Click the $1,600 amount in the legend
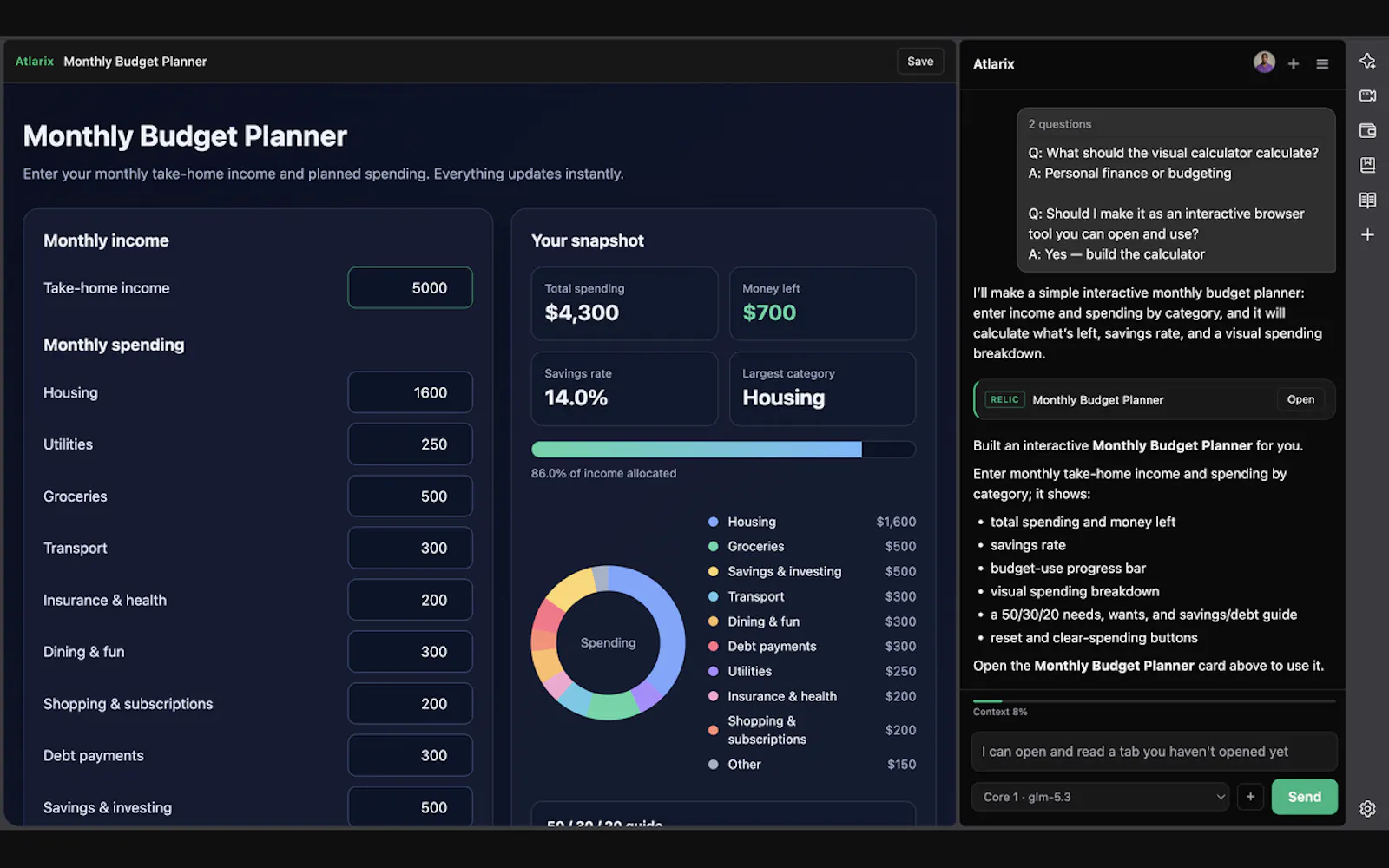1389x868 pixels. [896, 522]
